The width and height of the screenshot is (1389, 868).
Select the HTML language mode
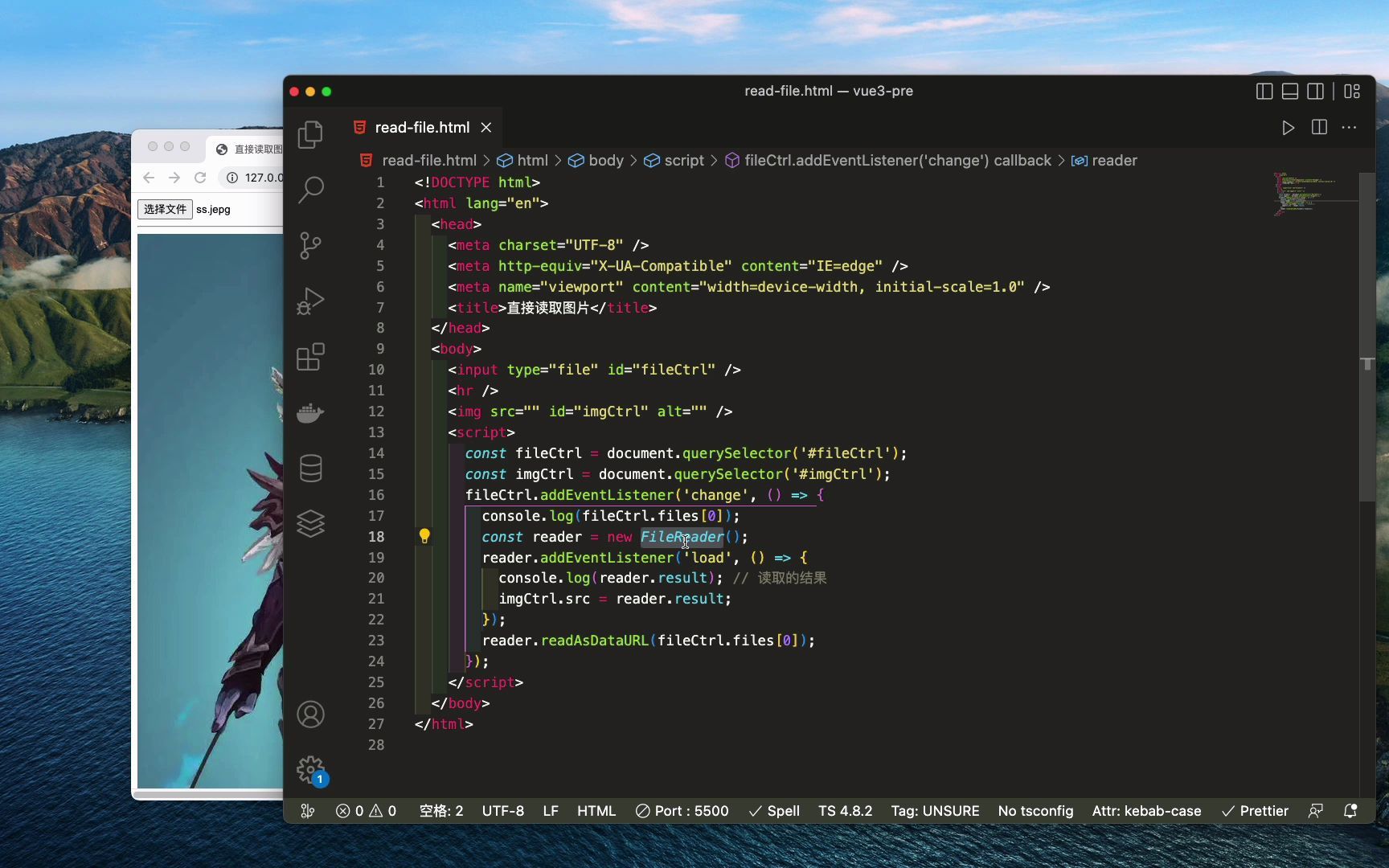tap(596, 811)
